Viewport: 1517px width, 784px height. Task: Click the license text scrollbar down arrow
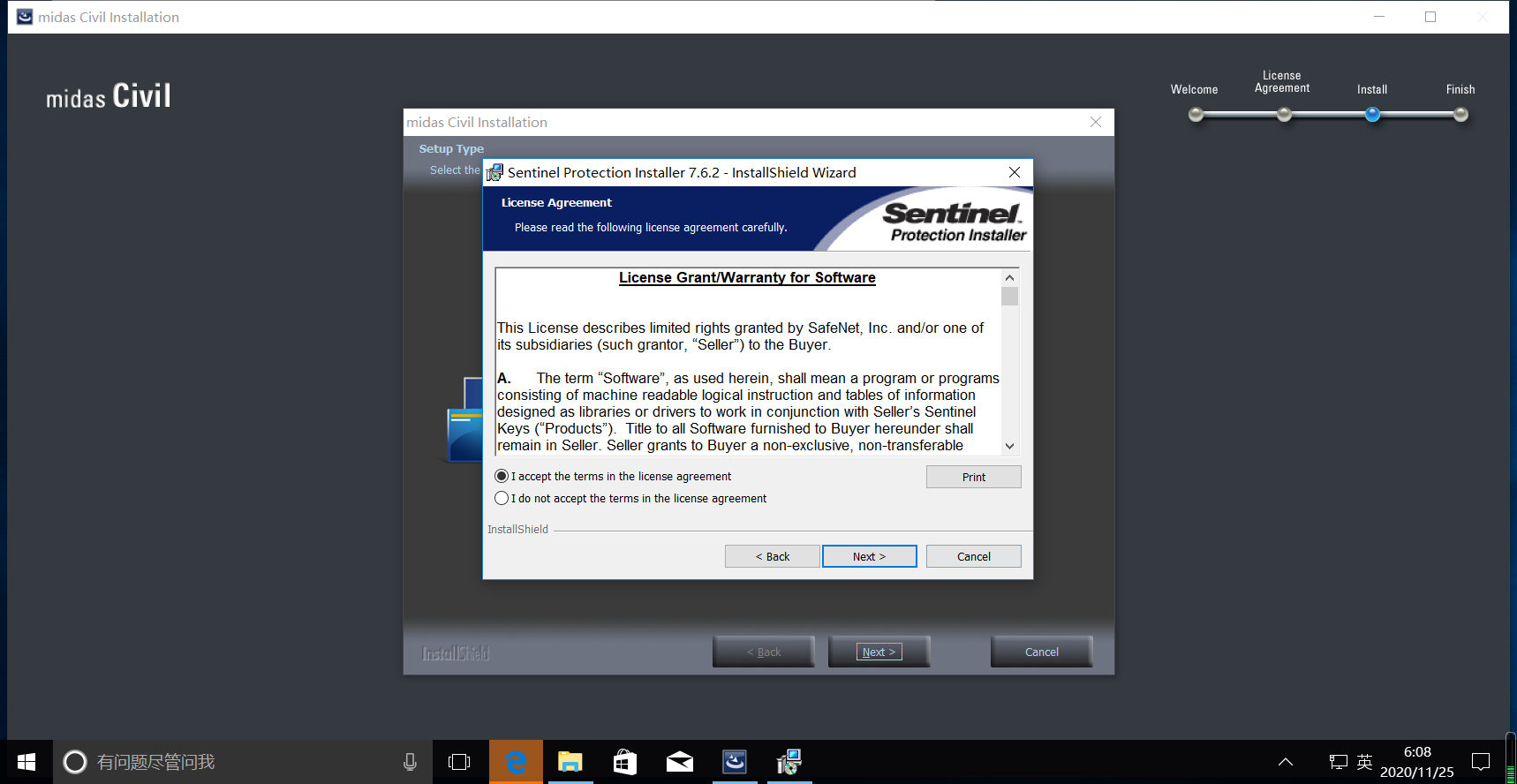click(x=1009, y=446)
